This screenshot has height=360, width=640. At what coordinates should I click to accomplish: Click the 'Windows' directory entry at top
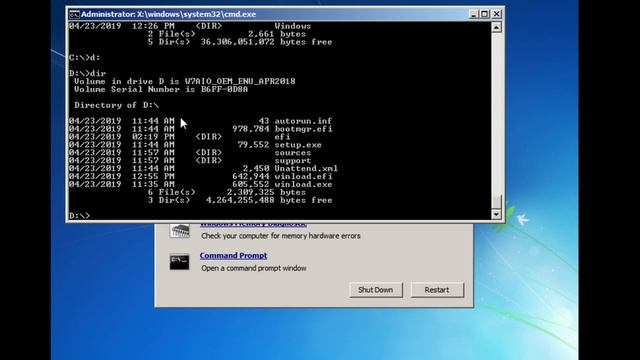tap(293, 26)
